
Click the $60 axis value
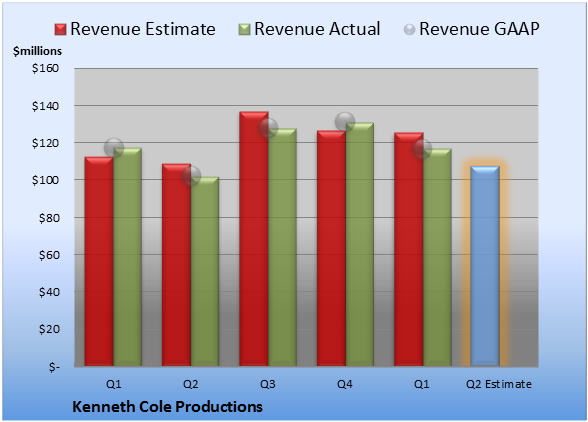coord(49,255)
